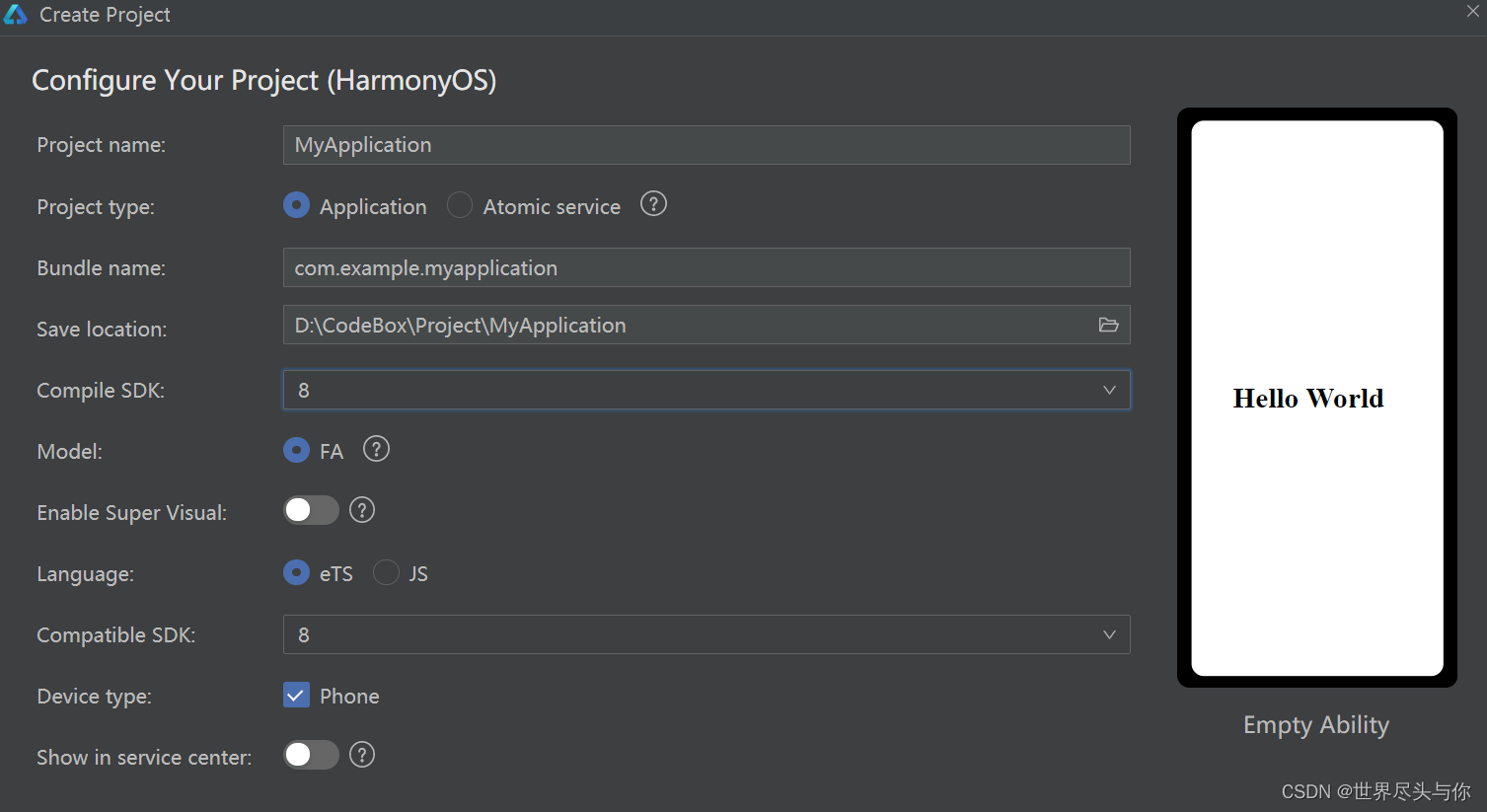Image resolution: width=1487 pixels, height=812 pixels.
Task: Click the Bundle name input field
Action: point(706,267)
